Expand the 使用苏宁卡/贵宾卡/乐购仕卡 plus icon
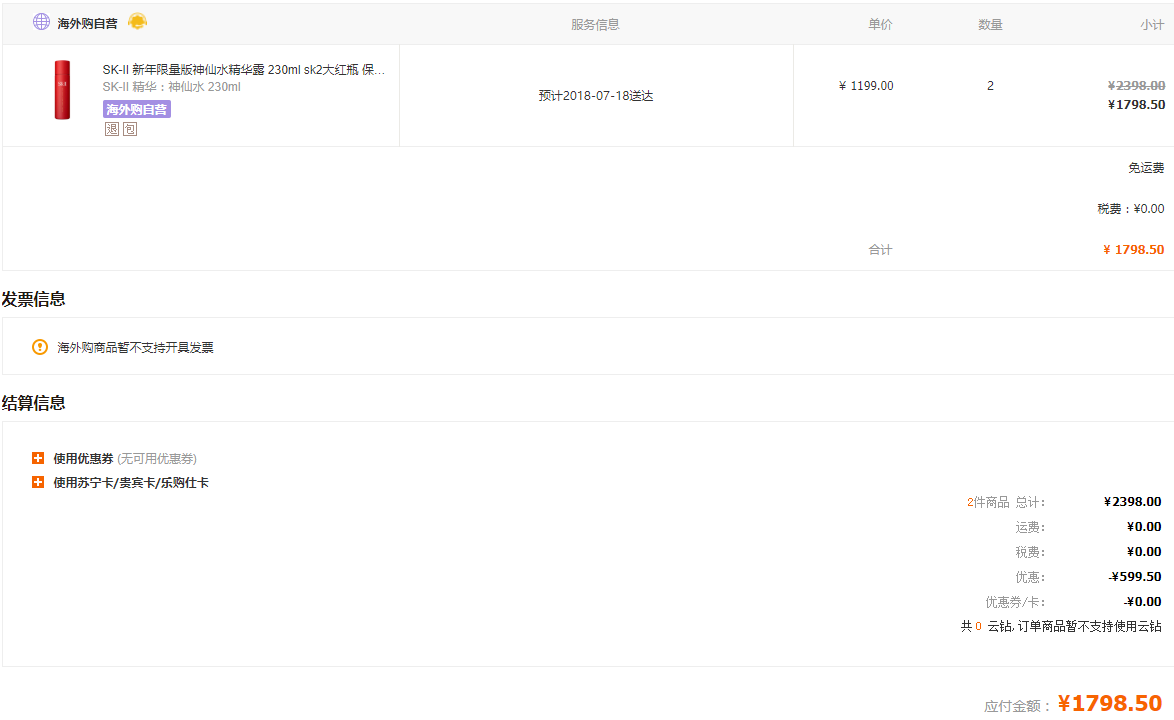Image resolution: width=1174 pixels, height=720 pixels. pyautogui.click(x=38, y=482)
